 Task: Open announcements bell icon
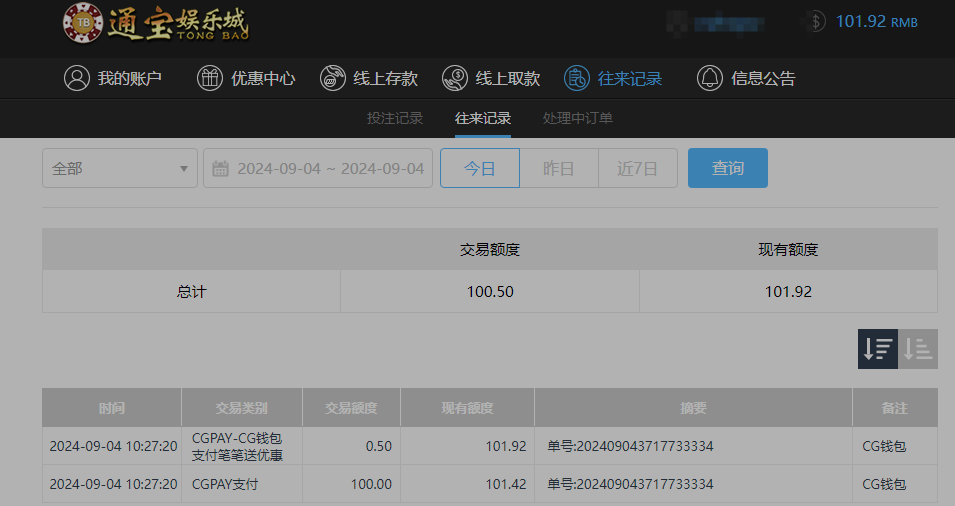click(x=710, y=78)
